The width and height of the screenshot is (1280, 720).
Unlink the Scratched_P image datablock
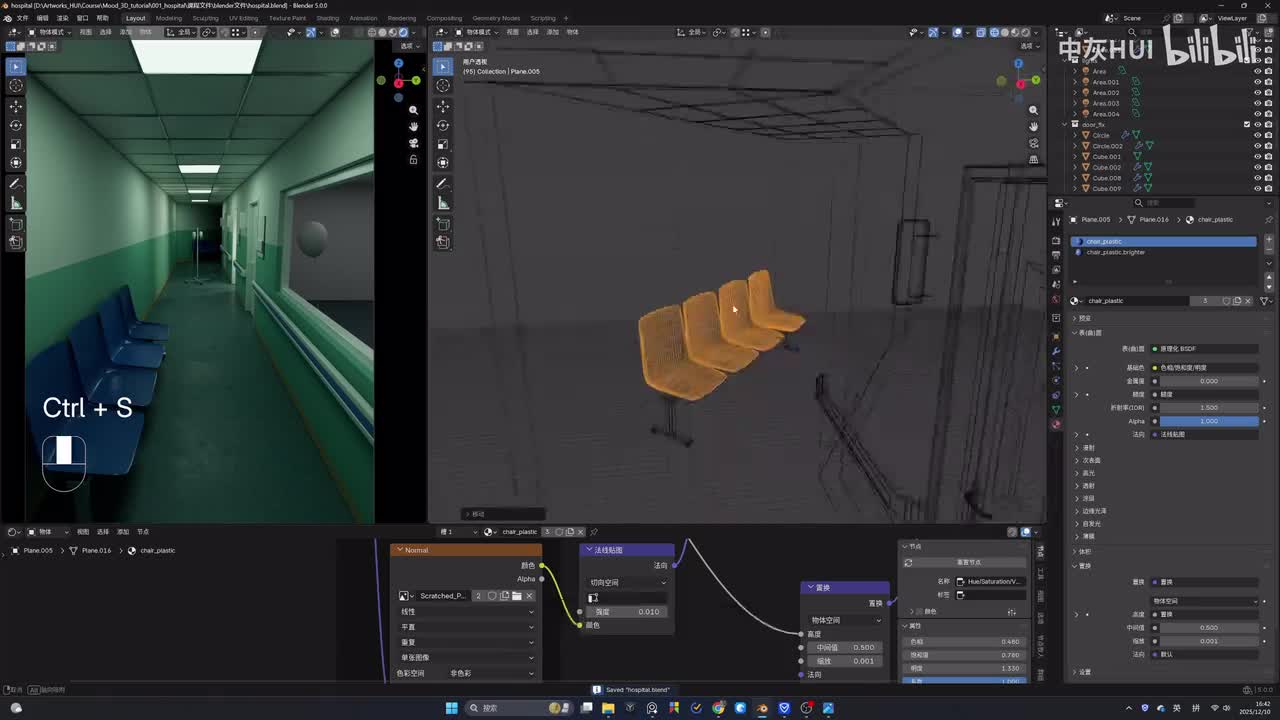pos(529,596)
